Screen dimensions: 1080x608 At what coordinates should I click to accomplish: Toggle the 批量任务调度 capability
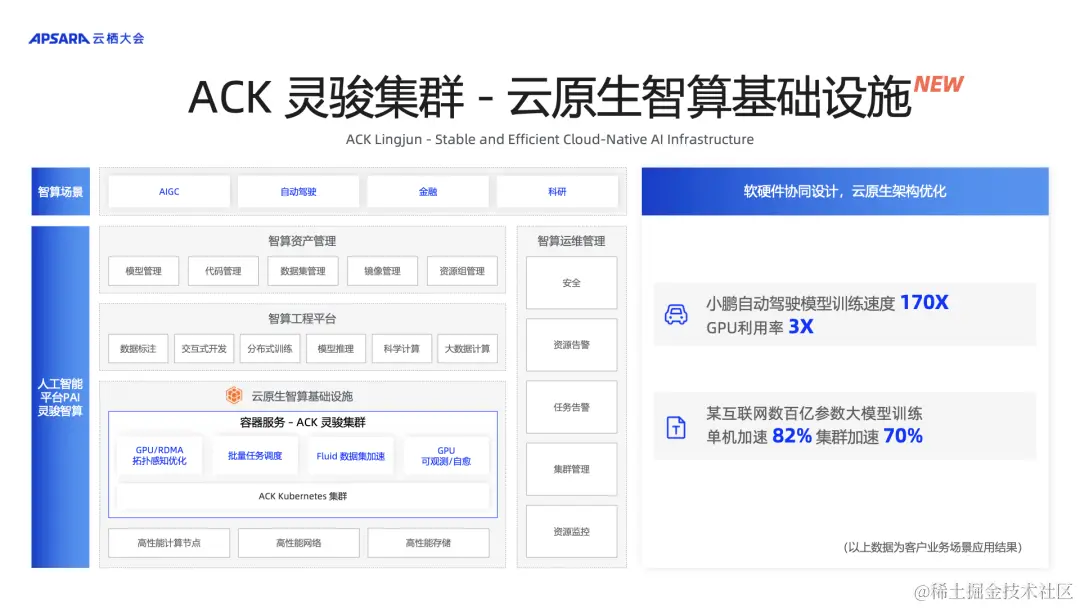pos(255,456)
